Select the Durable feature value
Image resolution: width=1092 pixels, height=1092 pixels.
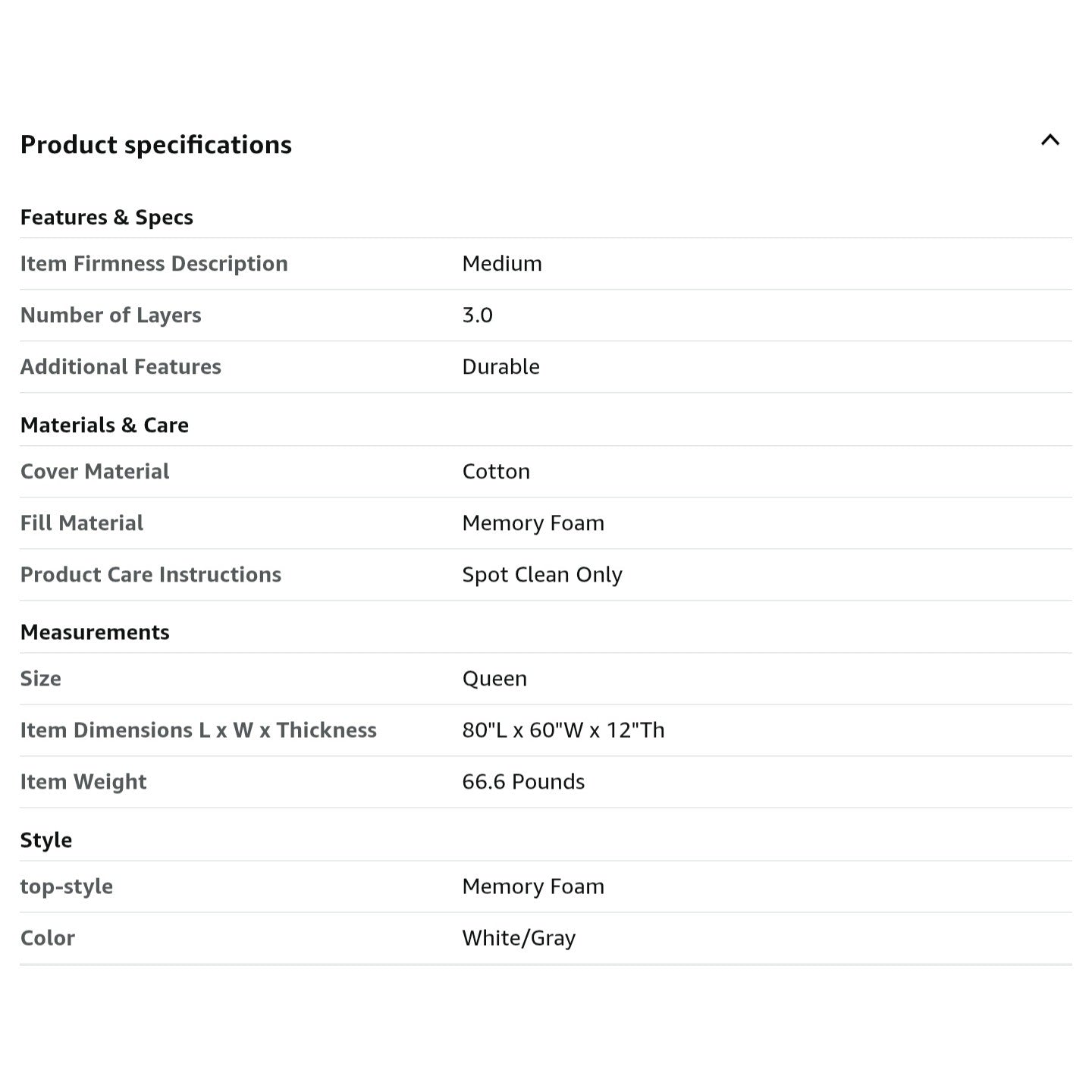click(x=501, y=367)
